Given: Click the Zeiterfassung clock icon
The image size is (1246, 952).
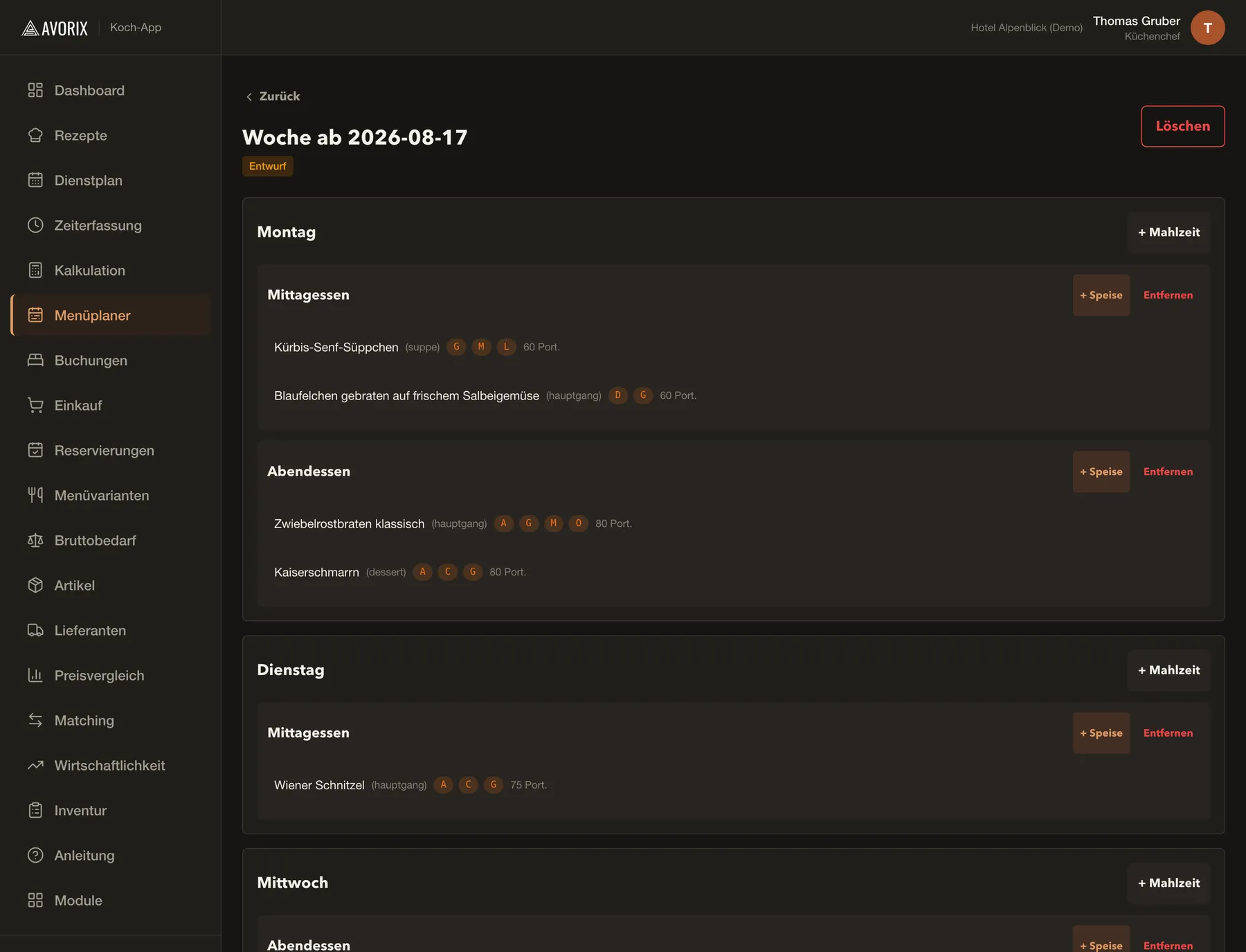Looking at the screenshot, I should [x=35, y=225].
